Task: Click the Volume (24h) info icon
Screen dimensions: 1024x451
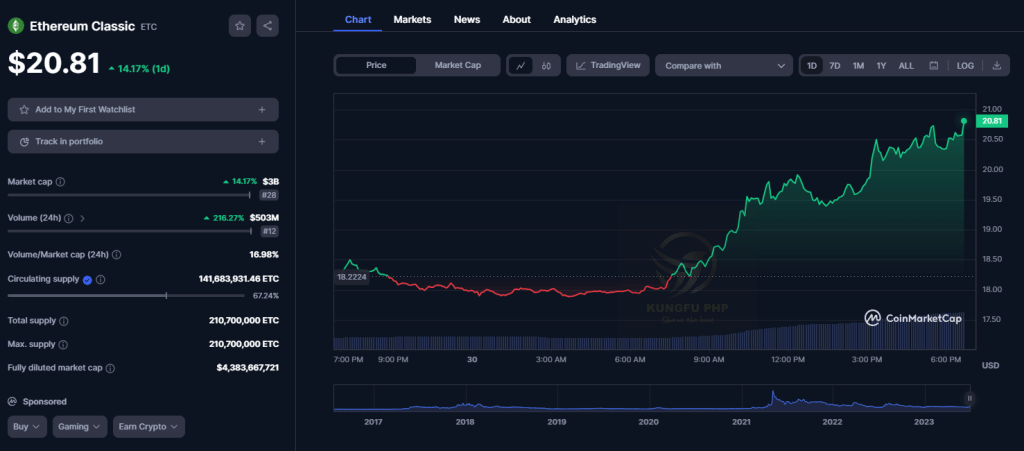Action: [x=69, y=218]
